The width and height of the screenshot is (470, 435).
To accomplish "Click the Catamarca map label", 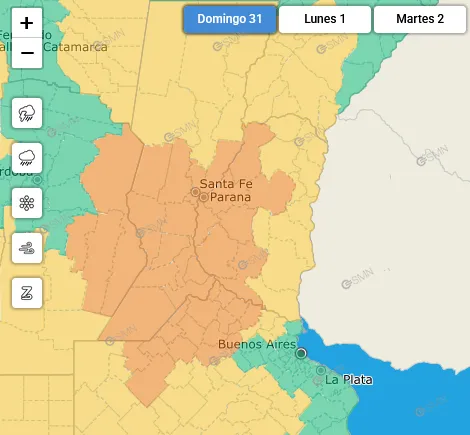I will coord(75,47).
